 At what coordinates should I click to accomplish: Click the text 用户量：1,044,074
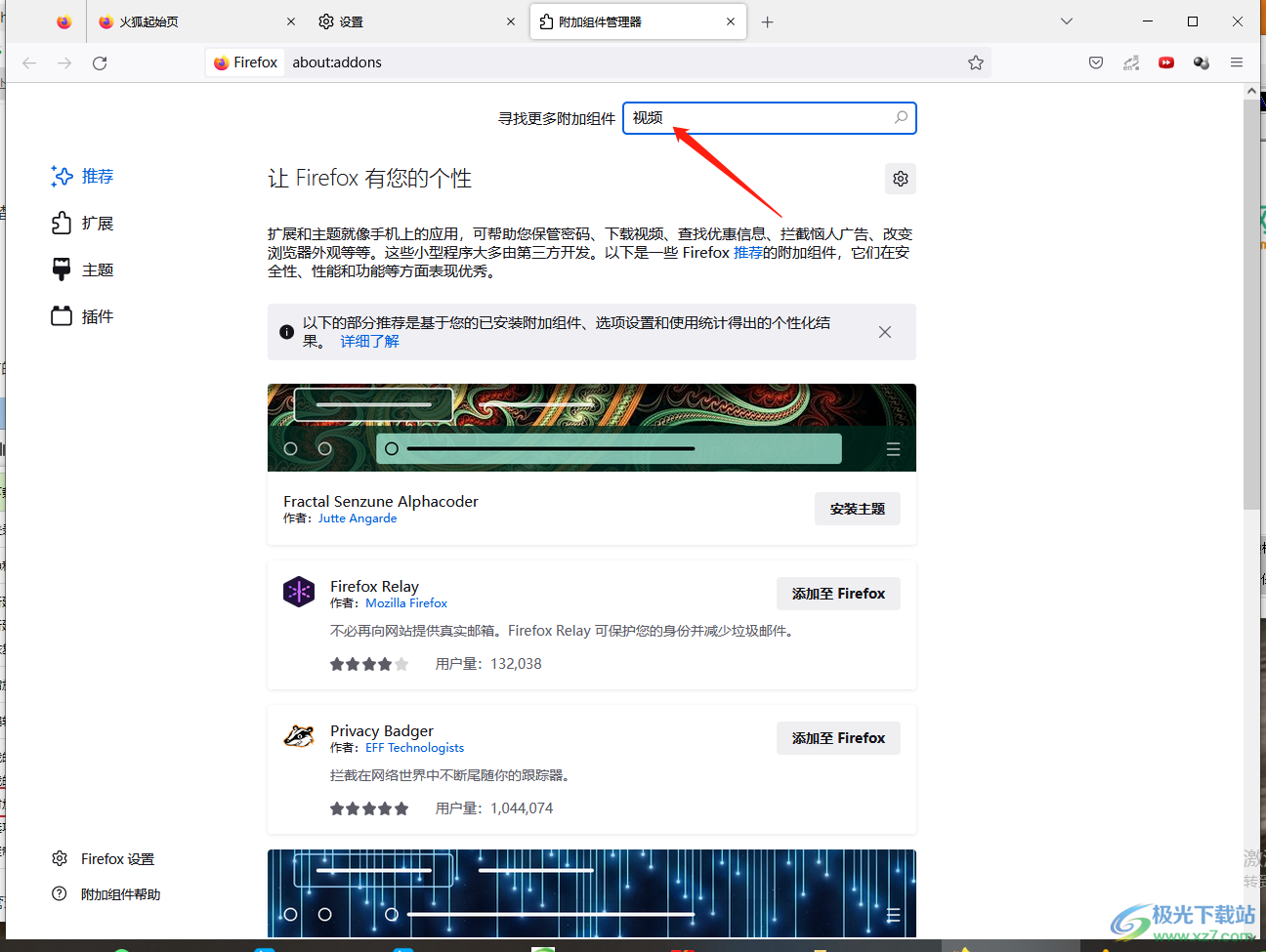coord(494,808)
